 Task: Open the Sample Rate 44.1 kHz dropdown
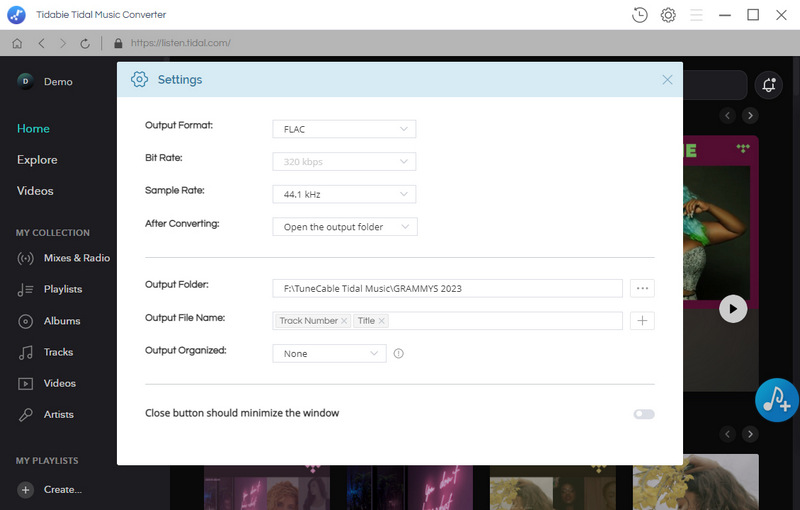(344, 194)
